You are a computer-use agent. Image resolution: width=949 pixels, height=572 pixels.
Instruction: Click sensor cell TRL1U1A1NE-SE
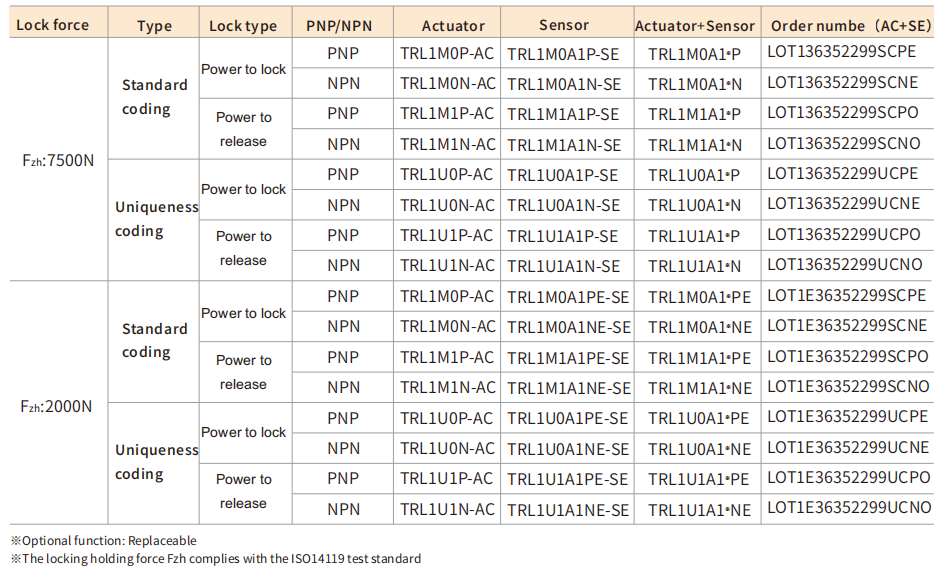[568, 510]
